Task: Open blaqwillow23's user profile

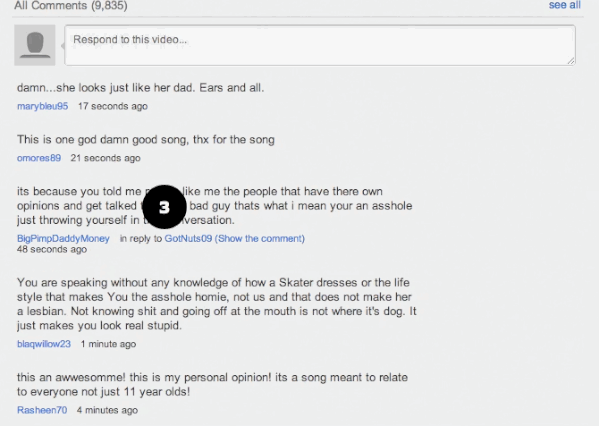Action: [x=44, y=344]
